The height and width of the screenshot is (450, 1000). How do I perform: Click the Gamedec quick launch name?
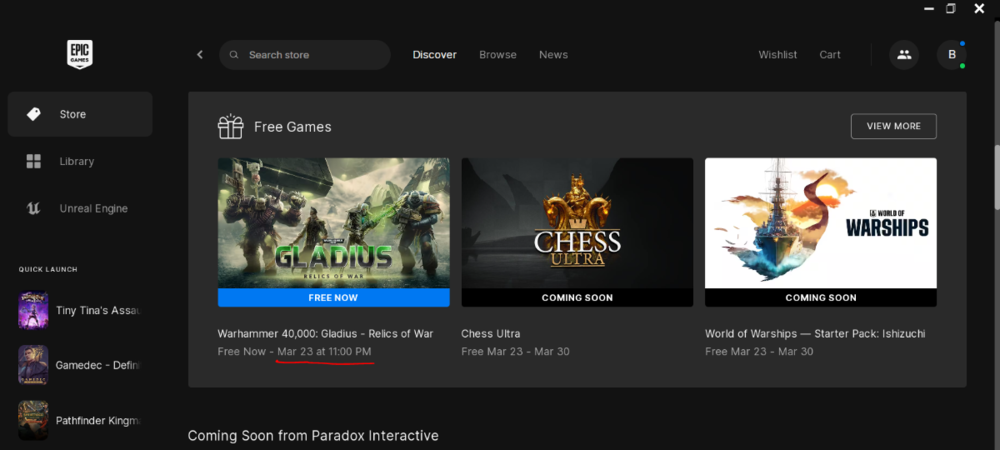pyautogui.click(x=98, y=365)
